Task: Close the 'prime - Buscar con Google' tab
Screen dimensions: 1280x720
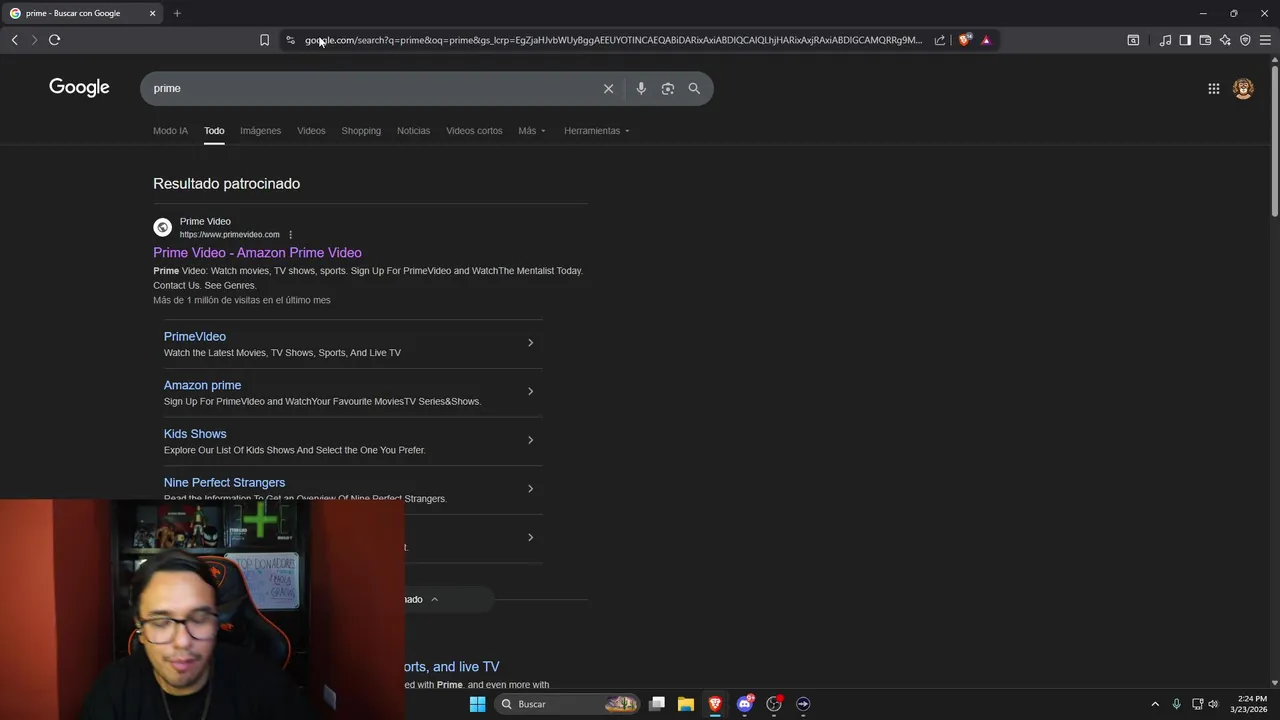Action: click(152, 13)
